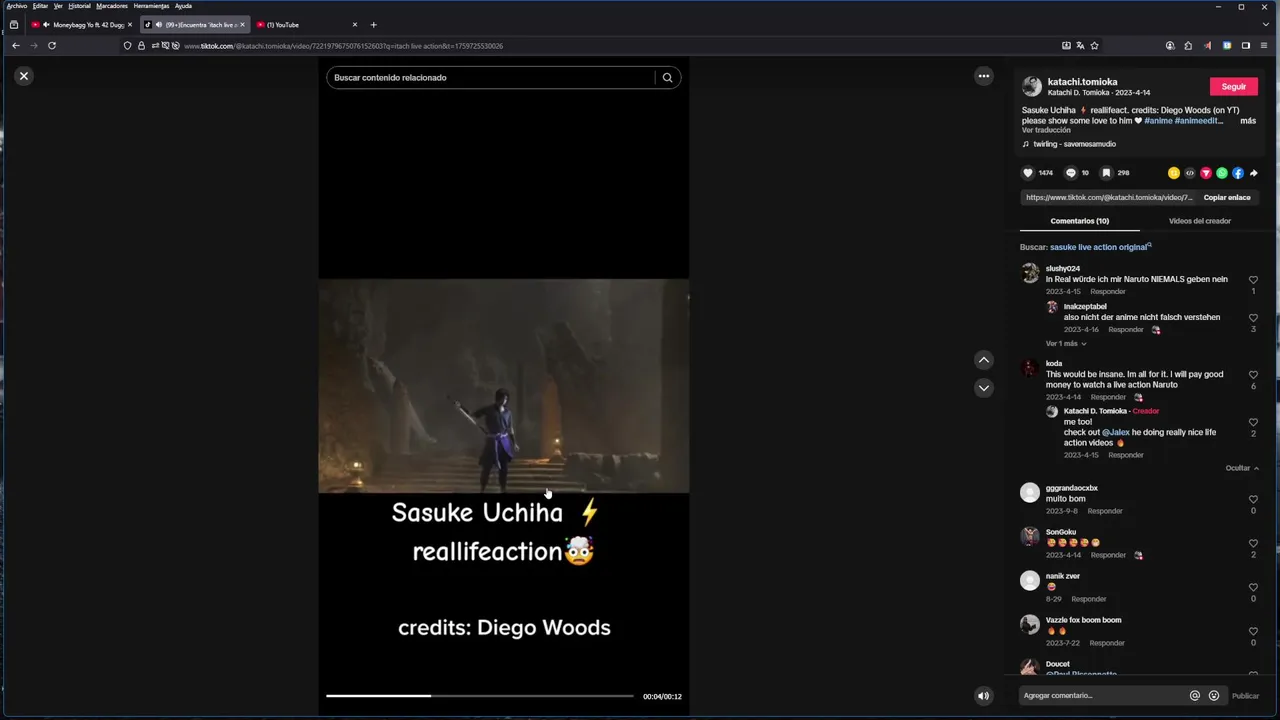Reply to koda's comment via Responder

click(x=1108, y=397)
